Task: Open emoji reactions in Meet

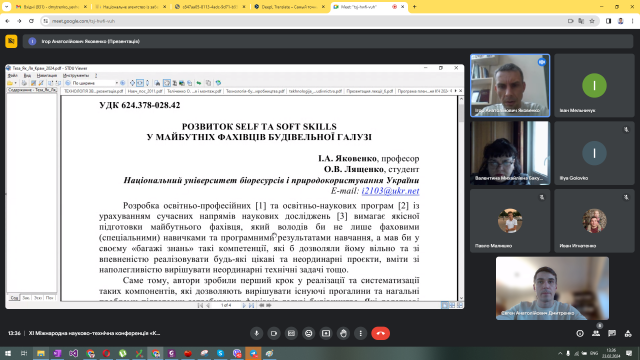Action: click(309, 333)
